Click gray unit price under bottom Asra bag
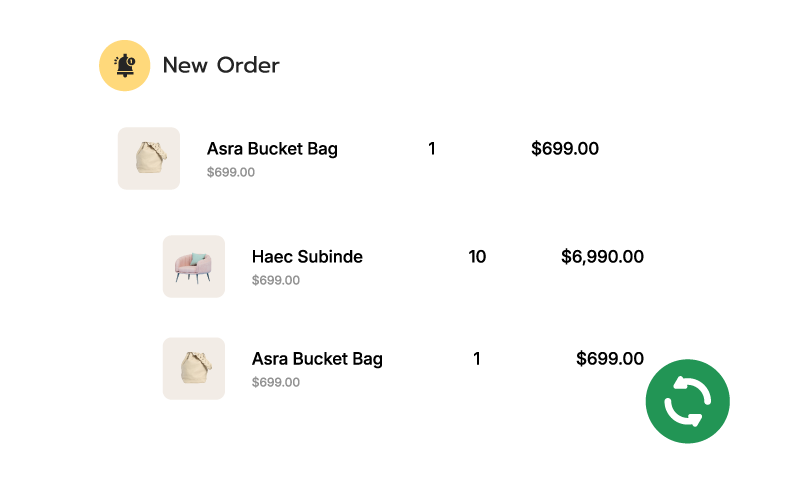 point(276,382)
